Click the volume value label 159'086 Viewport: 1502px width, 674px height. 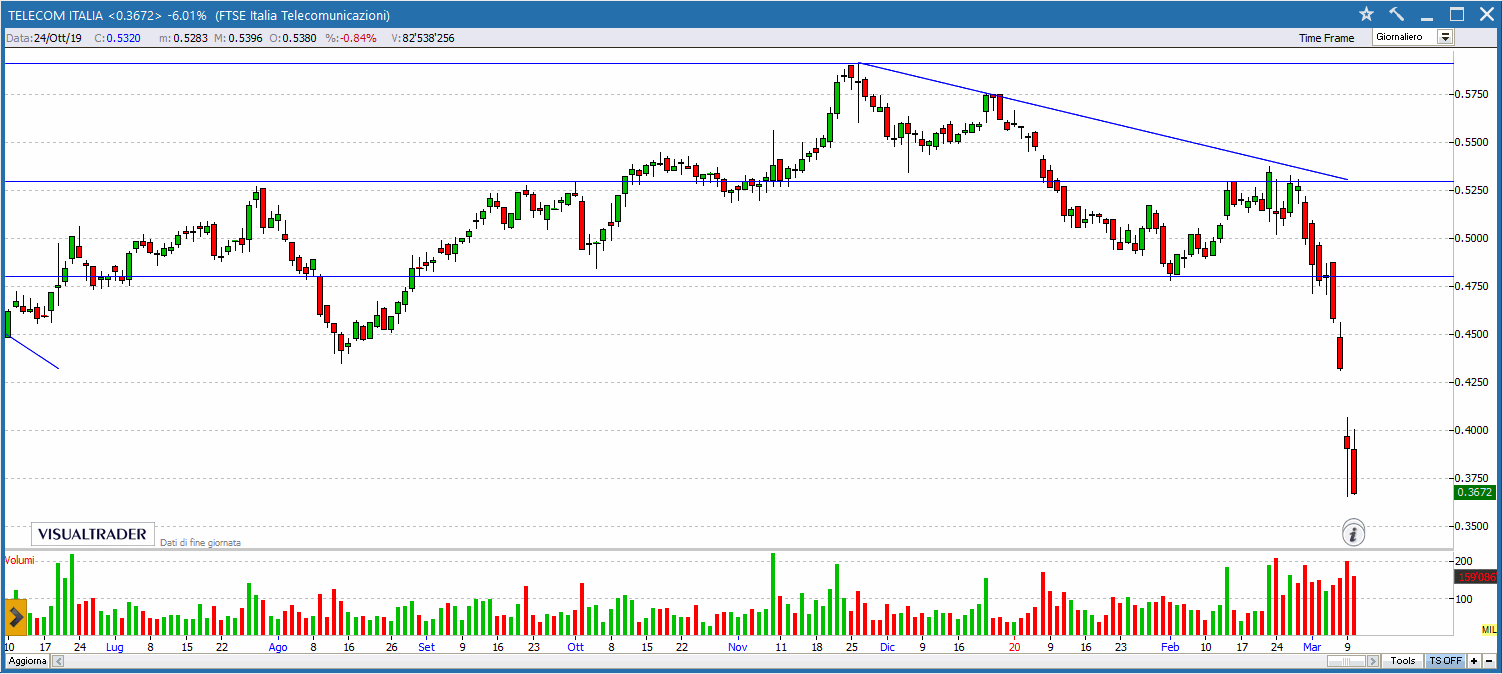(x=1476, y=577)
